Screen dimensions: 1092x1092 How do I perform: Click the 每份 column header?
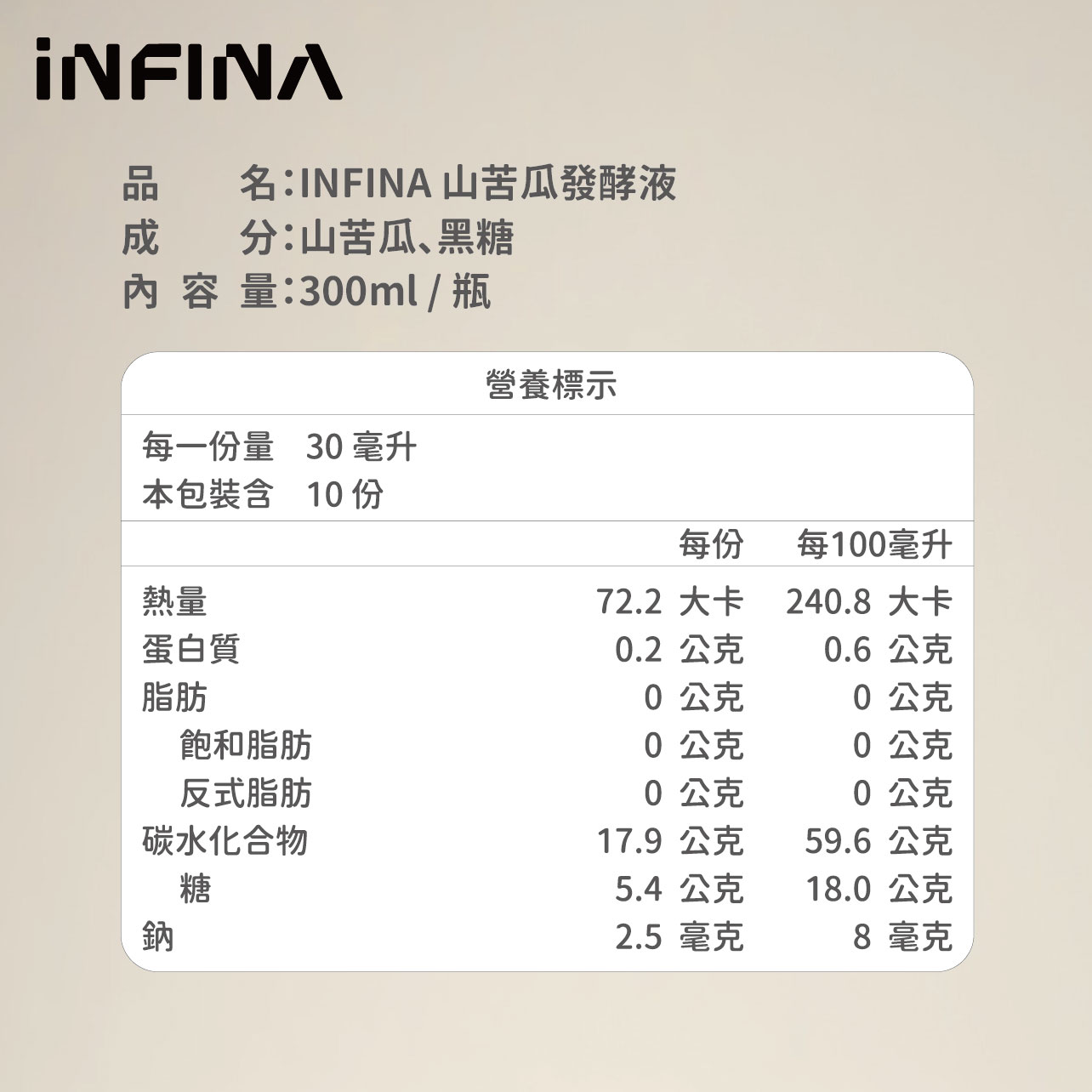tap(710, 544)
